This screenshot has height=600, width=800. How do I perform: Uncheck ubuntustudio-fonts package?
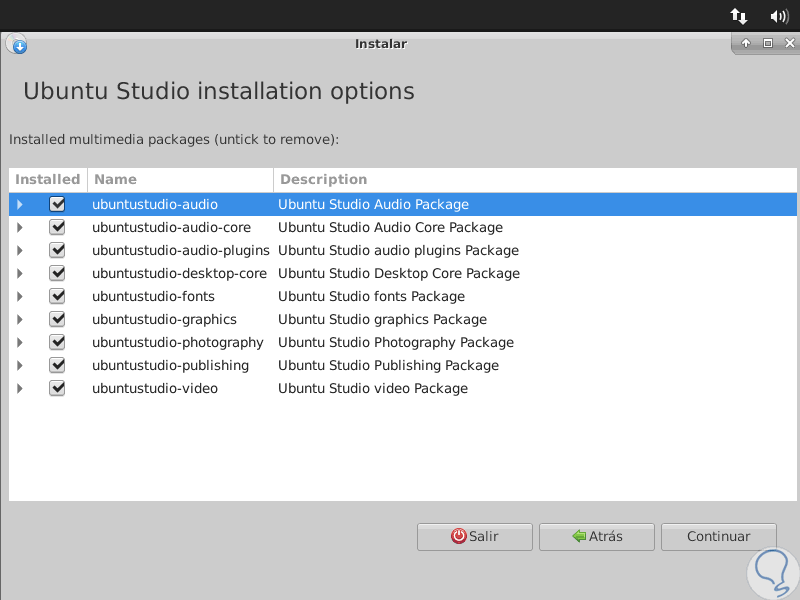point(57,296)
